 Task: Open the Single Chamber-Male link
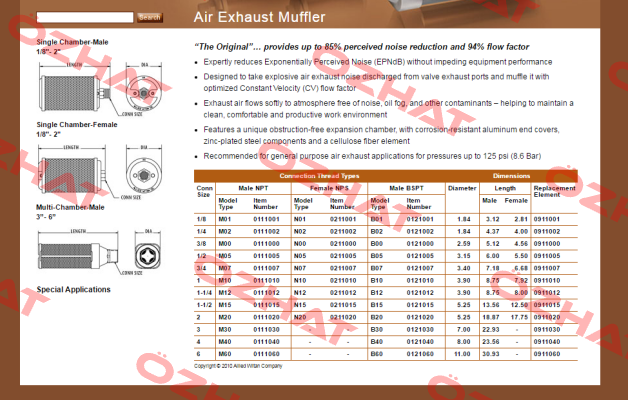click(72, 42)
